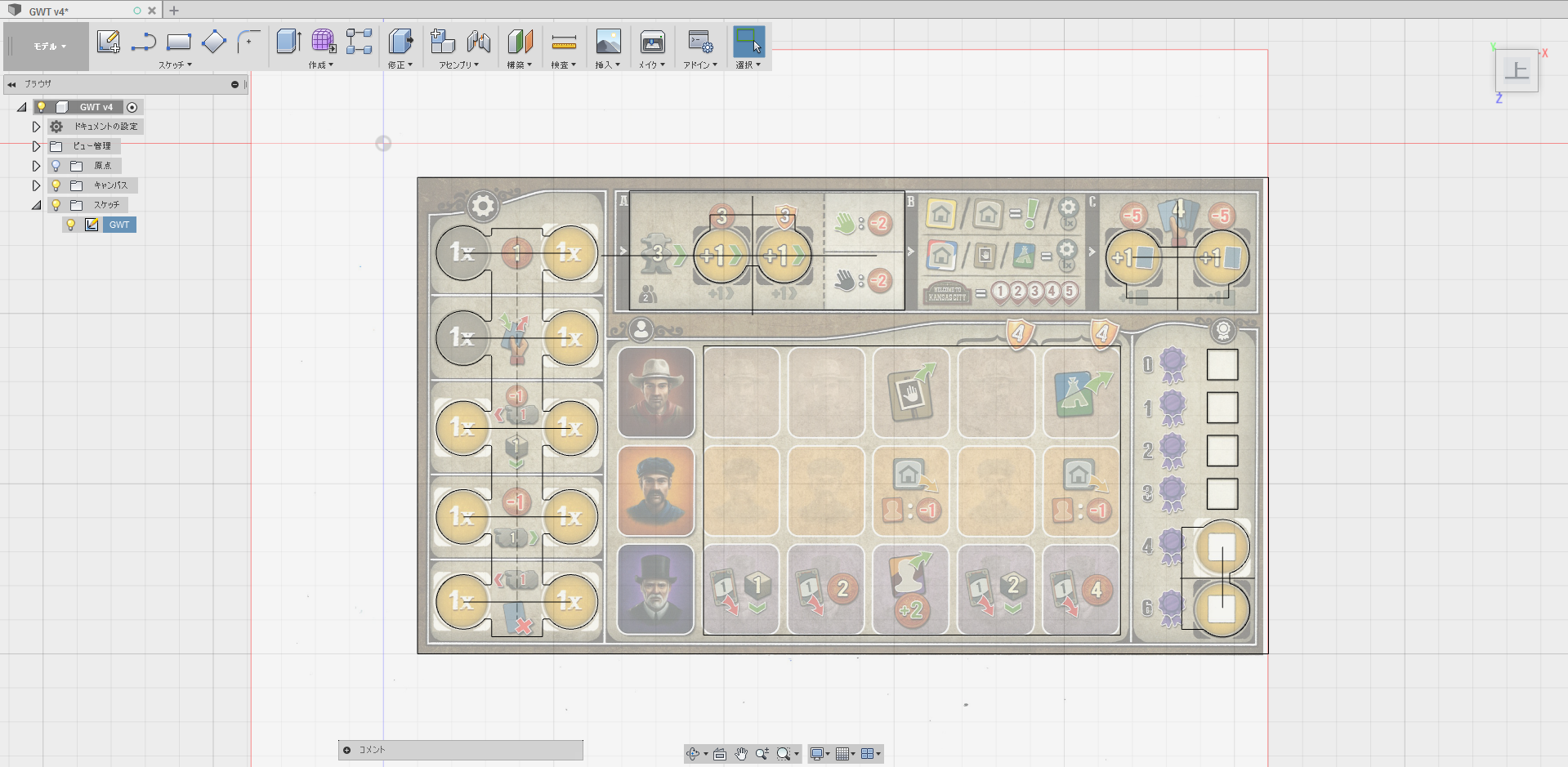Select the Line sketch tool
This screenshot has height=767, width=1568.
[144, 42]
